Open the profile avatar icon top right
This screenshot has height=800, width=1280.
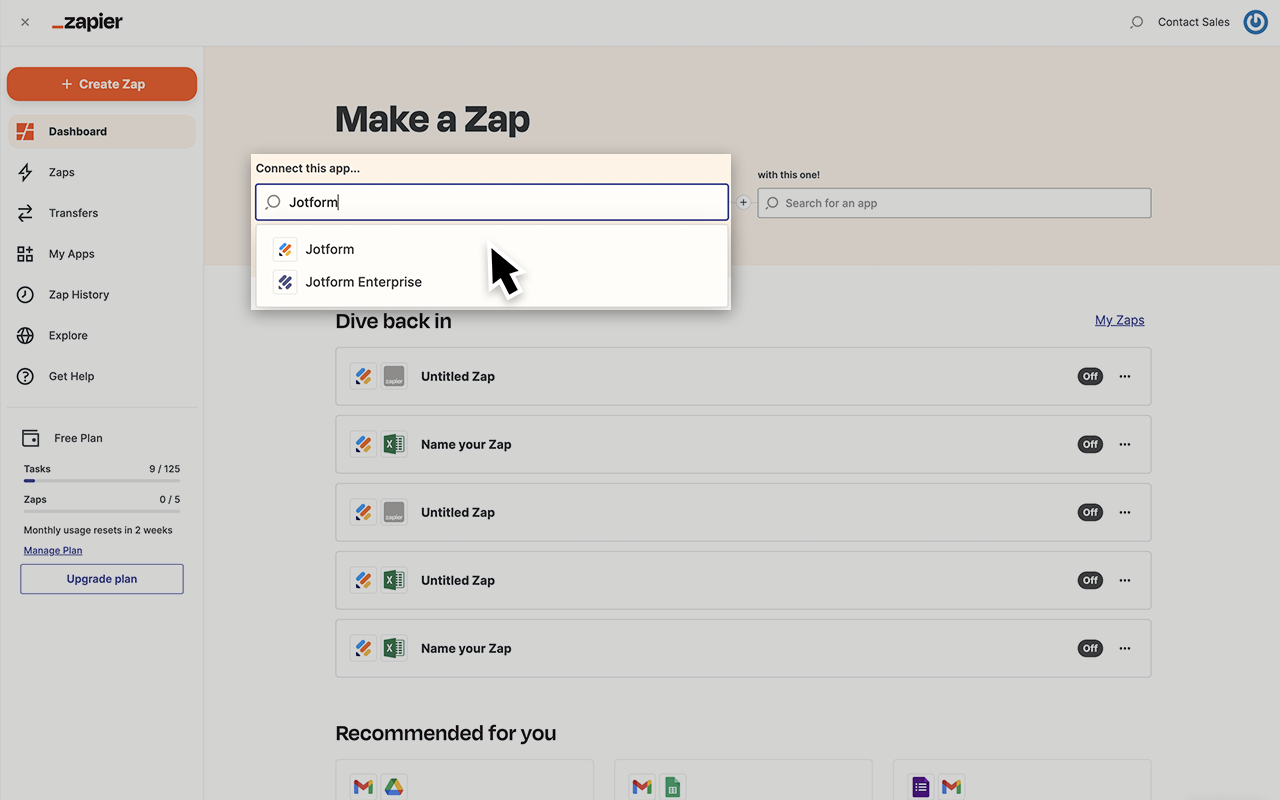coord(1255,21)
